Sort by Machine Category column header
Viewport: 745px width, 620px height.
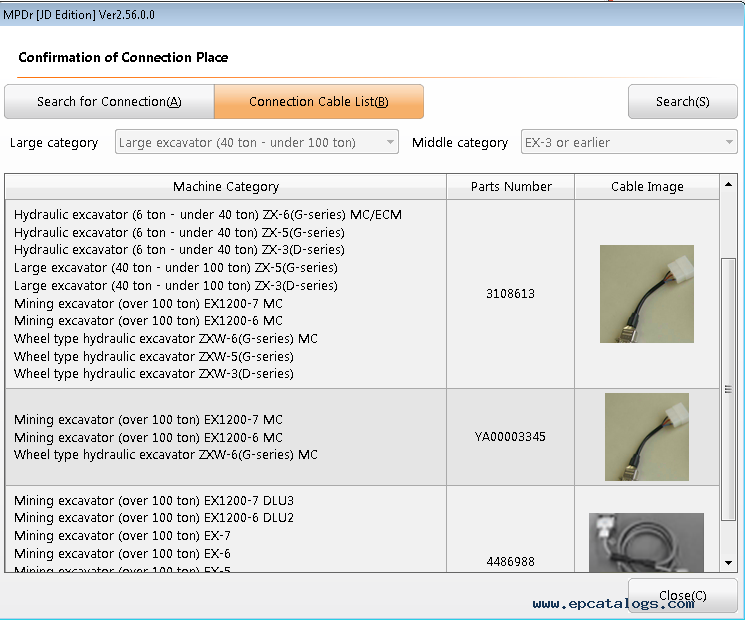click(x=225, y=187)
